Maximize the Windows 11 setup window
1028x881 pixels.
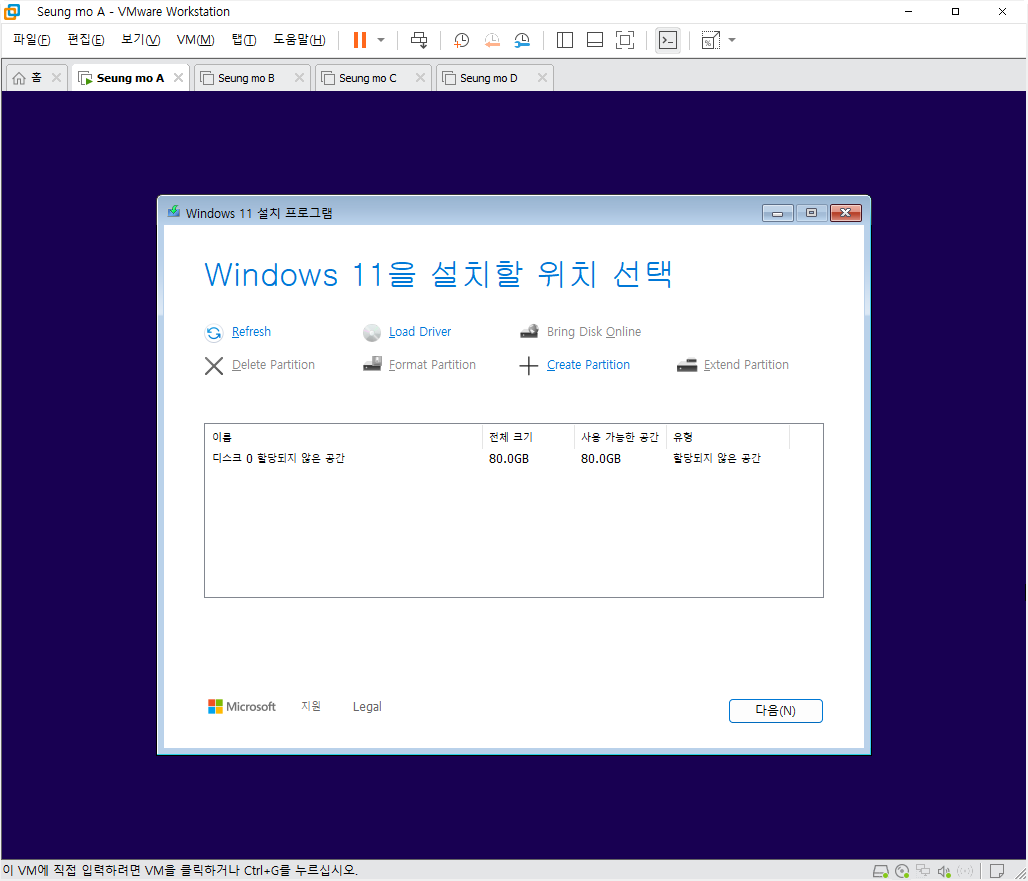click(811, 213)
